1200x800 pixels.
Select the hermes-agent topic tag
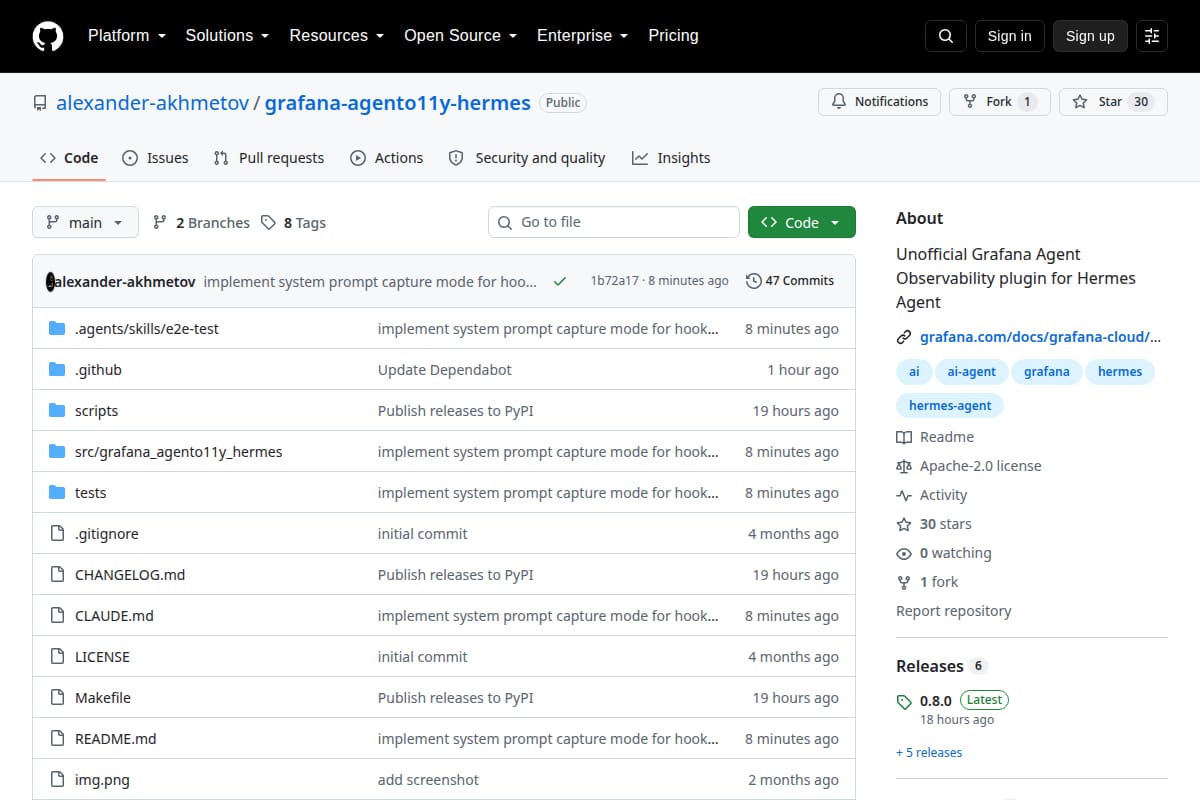[950, 406]
